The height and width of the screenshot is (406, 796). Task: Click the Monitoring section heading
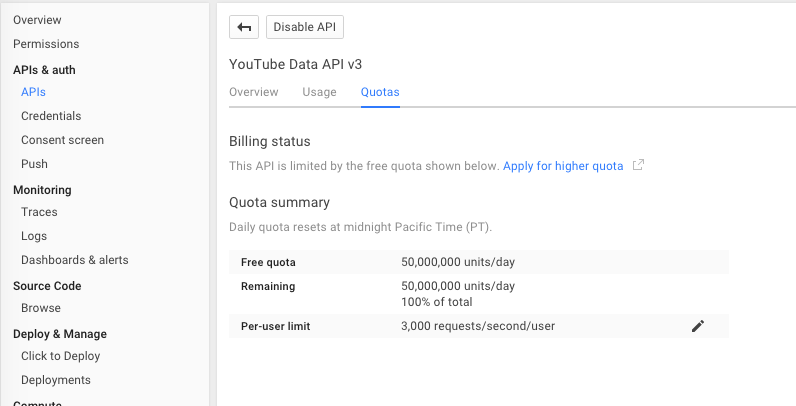pos(42,190)
